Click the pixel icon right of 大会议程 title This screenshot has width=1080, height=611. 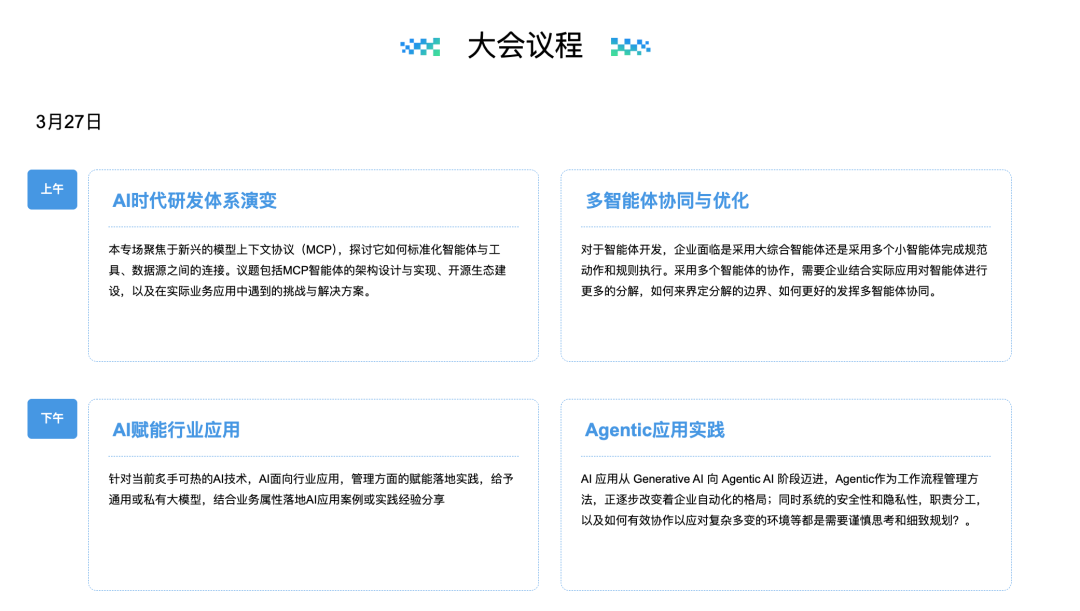click(632, 45)
